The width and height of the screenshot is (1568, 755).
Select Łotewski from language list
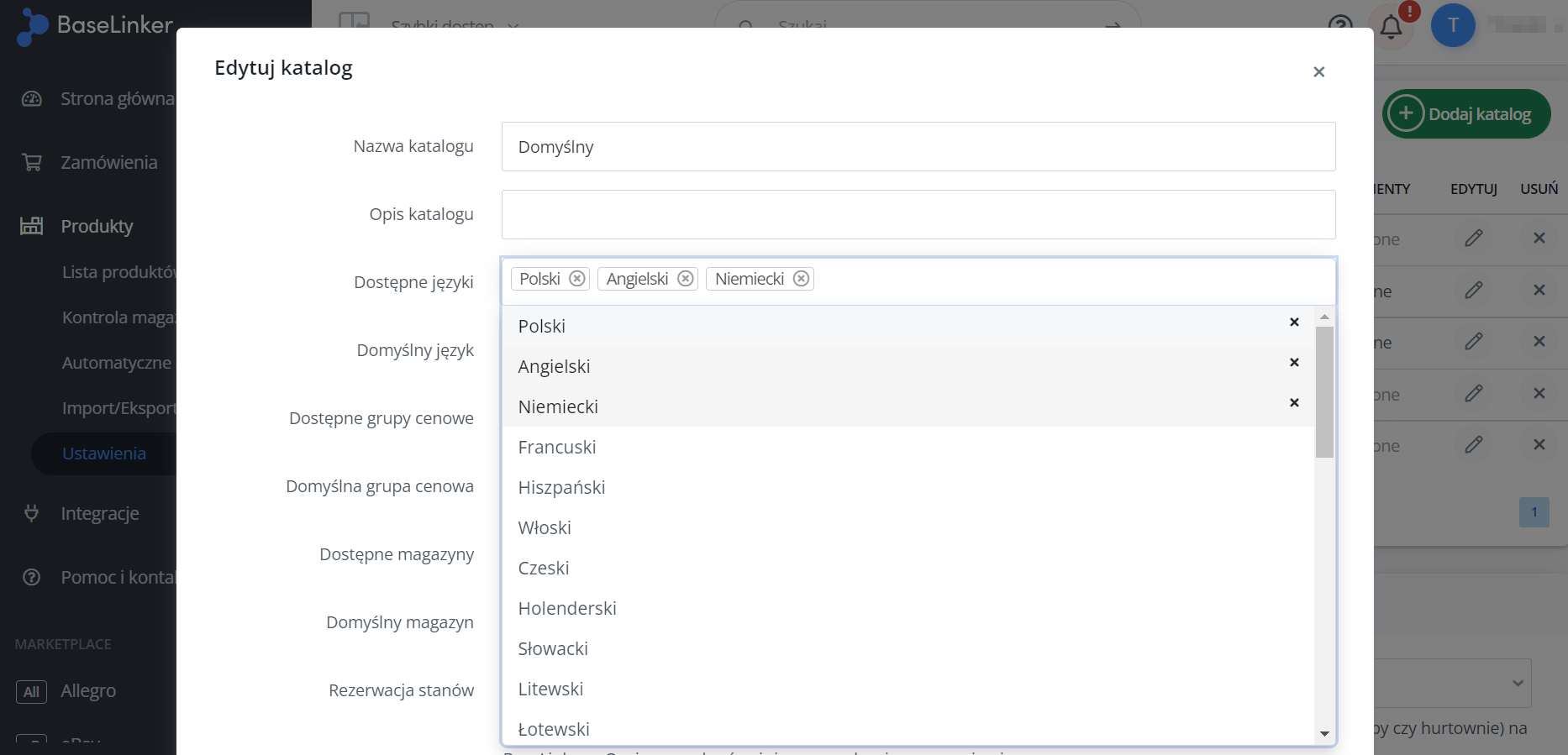pyautogui.click(x=908, y=728)
